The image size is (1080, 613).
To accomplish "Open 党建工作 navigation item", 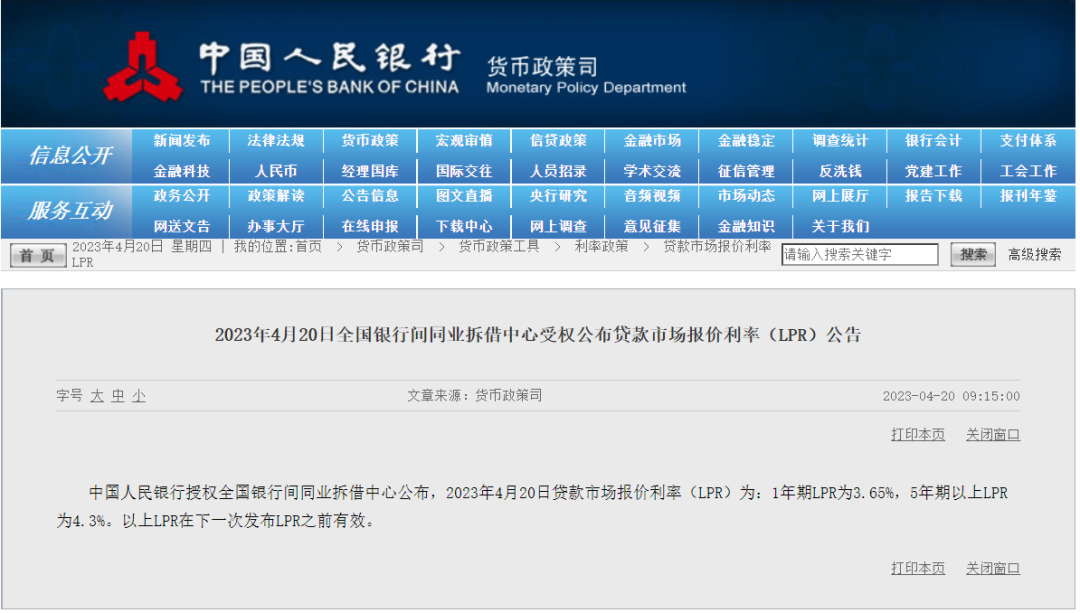I will coord(933,171).
